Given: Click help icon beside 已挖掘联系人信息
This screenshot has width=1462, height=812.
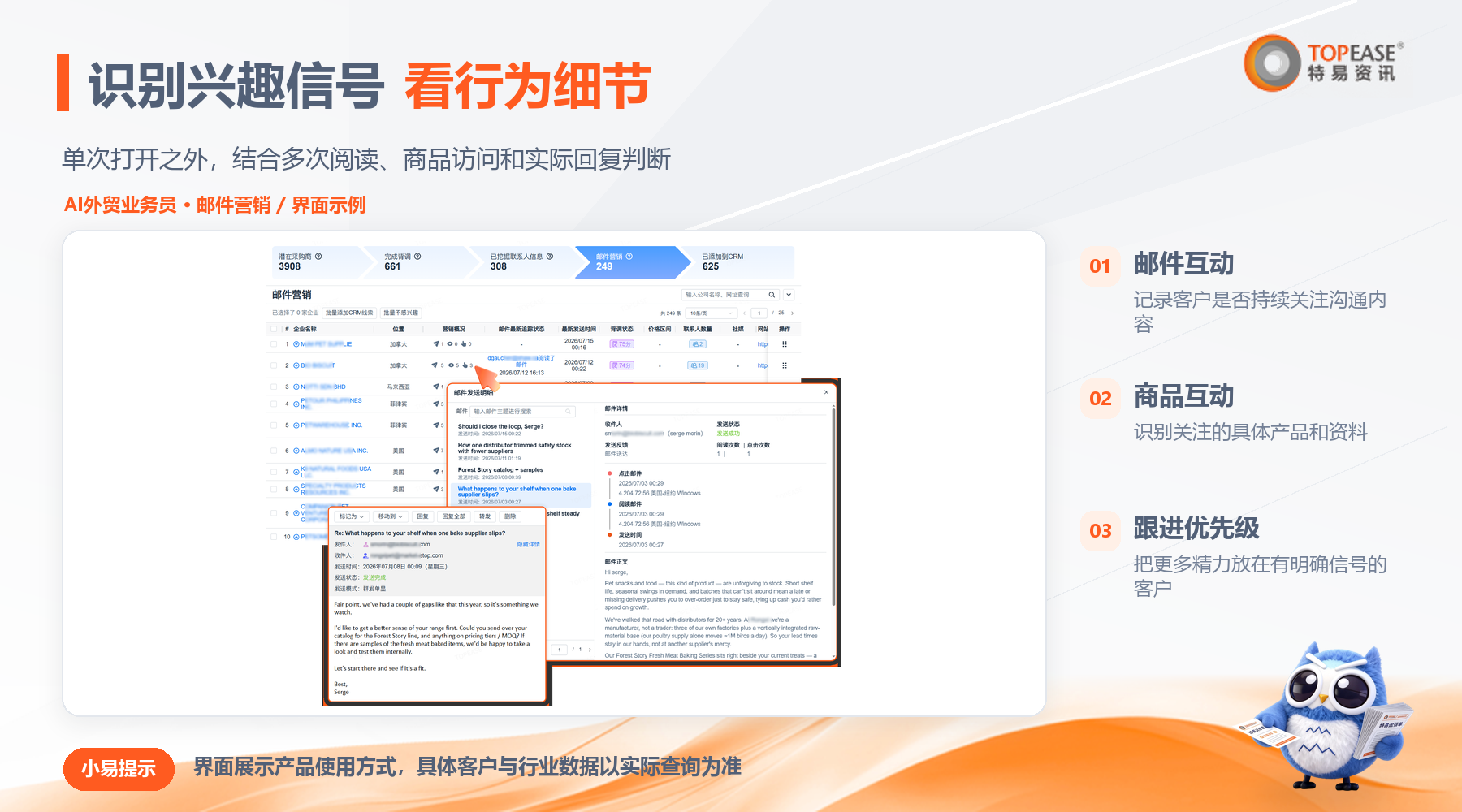Looking at the screenshot, I should pos(550,257).
